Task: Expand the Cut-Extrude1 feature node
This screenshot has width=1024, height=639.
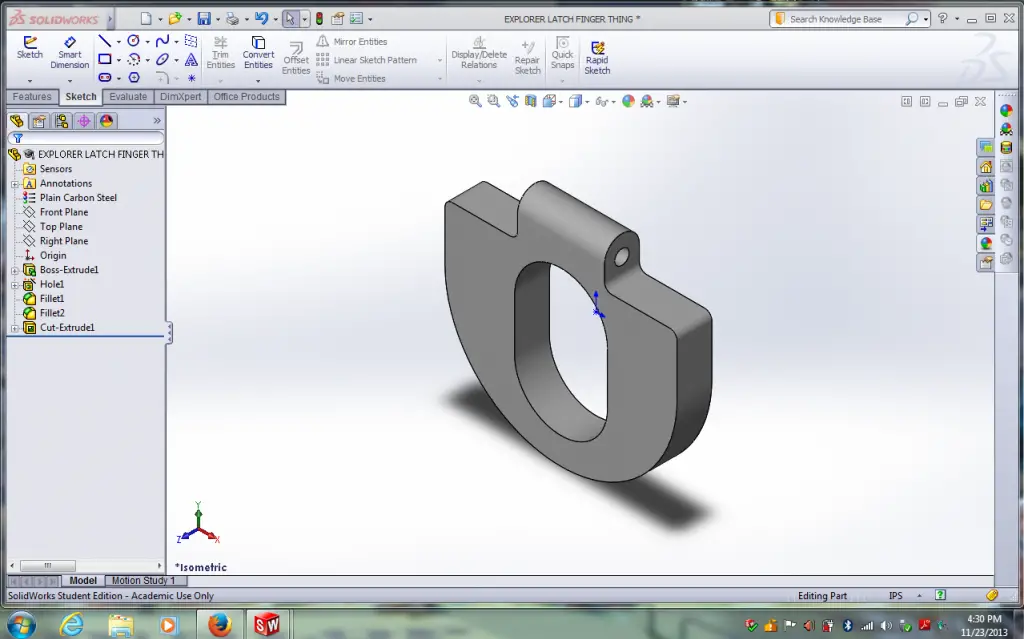Action: point(15,328)
